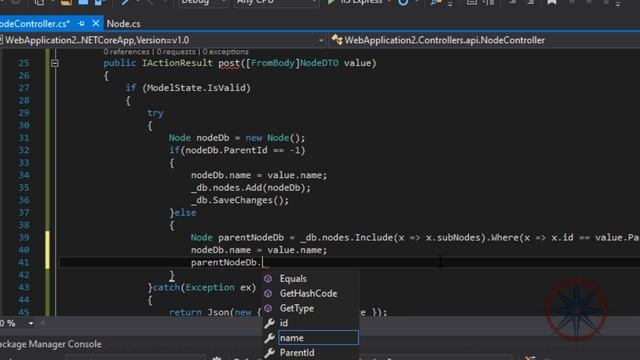The height and width of the screenshot is (360, 640).
Task: Open the WebApplication2 .NETCoreApp project dropdown
Action: pos(321,40)
